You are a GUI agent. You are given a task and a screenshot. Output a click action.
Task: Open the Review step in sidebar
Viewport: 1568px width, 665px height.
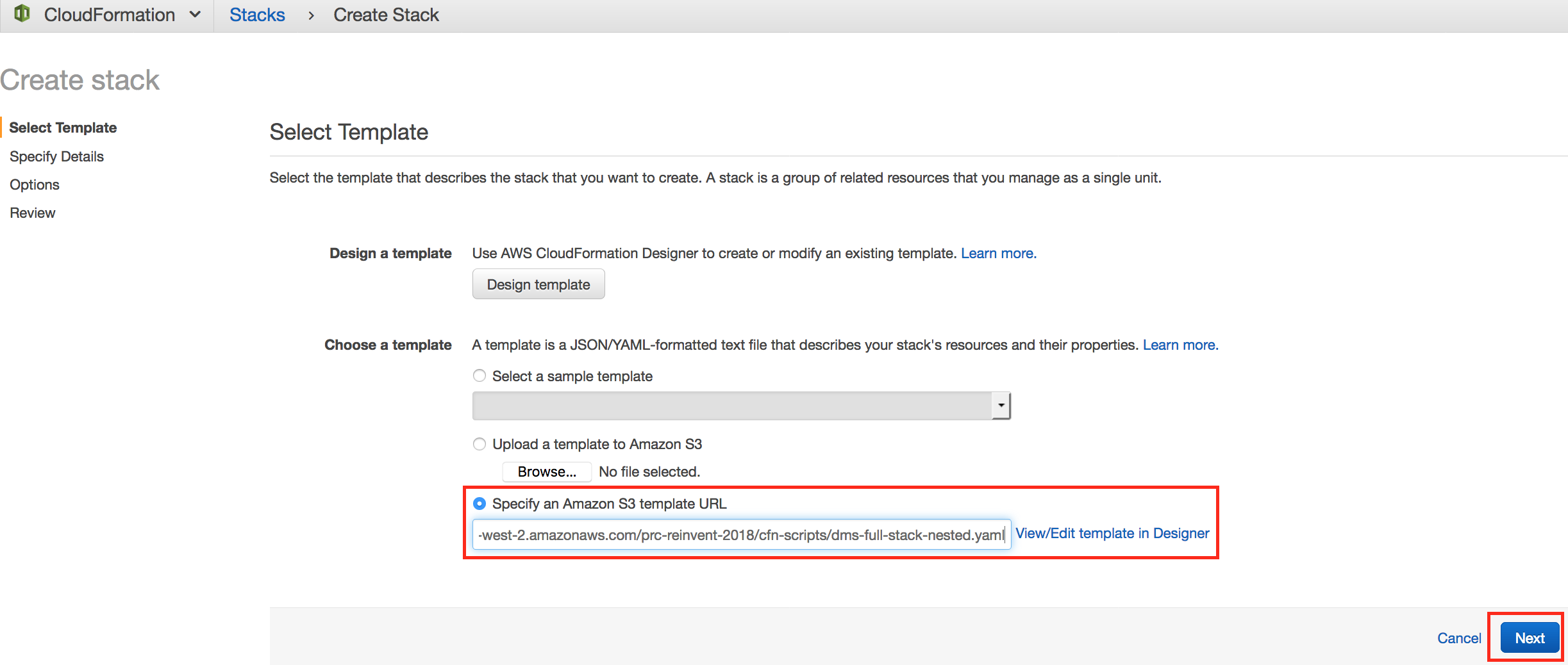[x=33, y=213]
